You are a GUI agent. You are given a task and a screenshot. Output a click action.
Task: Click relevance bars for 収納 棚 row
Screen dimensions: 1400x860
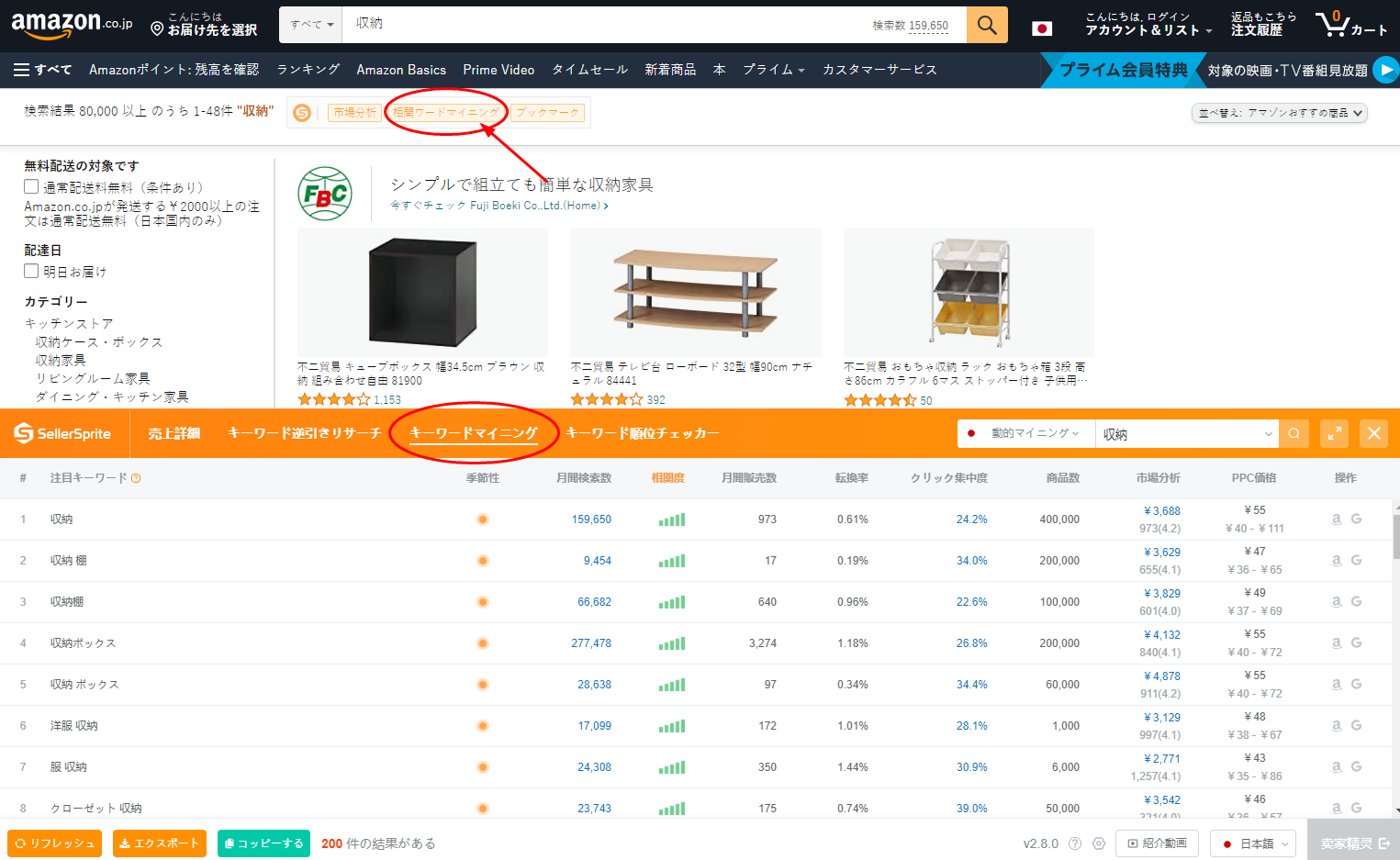click(672, 561)
